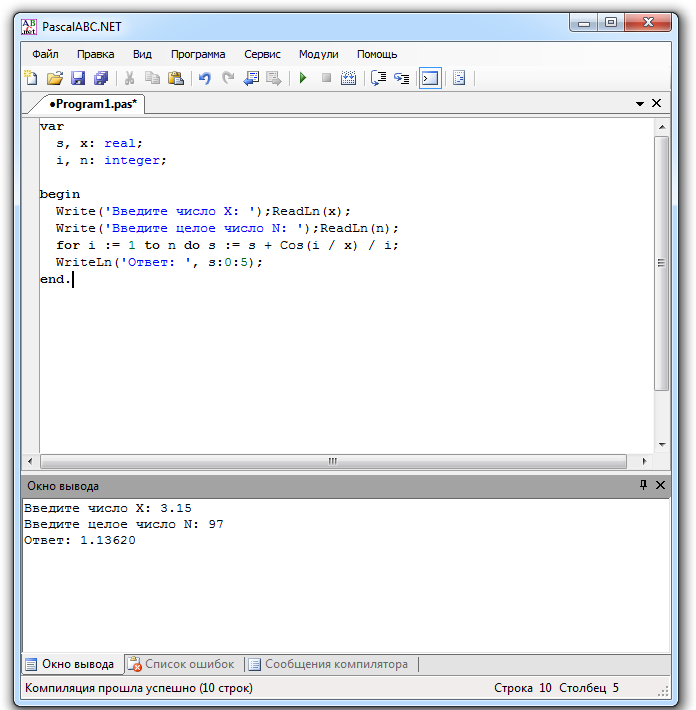The image size is (696, 710).
Task: Click the Undo arrow icon
Action: point(204,78)
